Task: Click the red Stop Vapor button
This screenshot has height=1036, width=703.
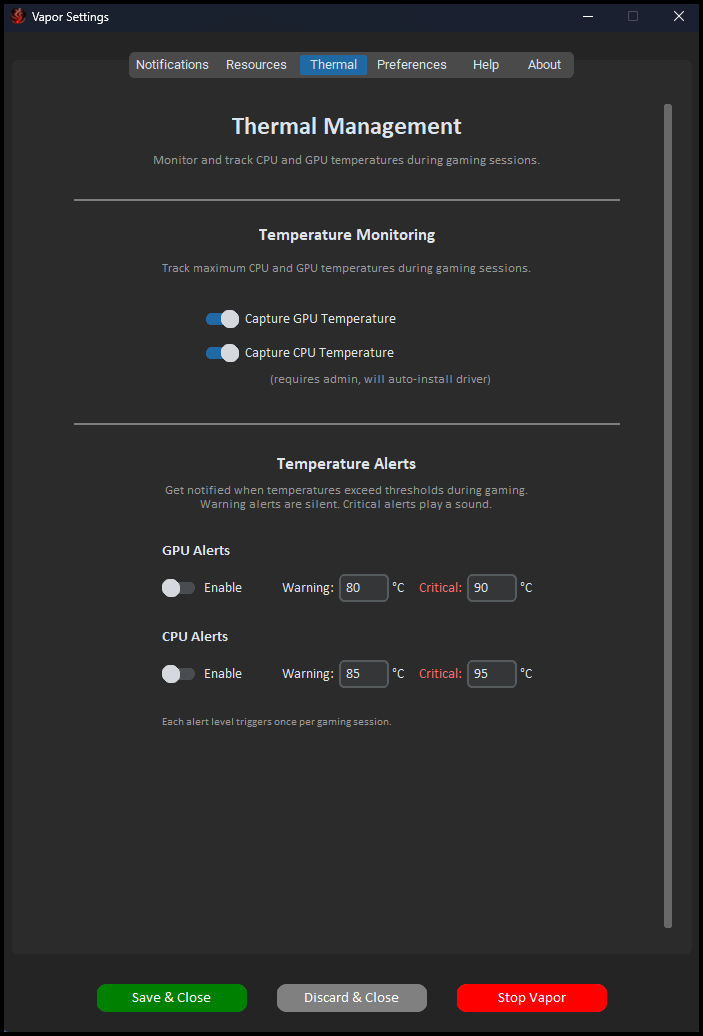Action: [532, 998]
